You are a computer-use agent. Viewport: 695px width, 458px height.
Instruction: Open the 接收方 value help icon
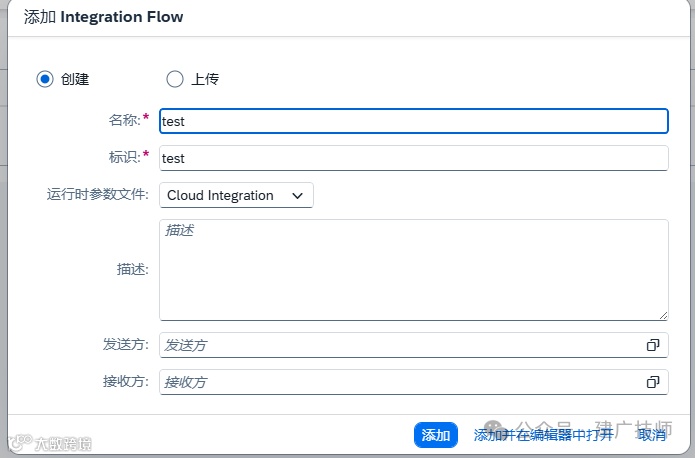(653, 382)
